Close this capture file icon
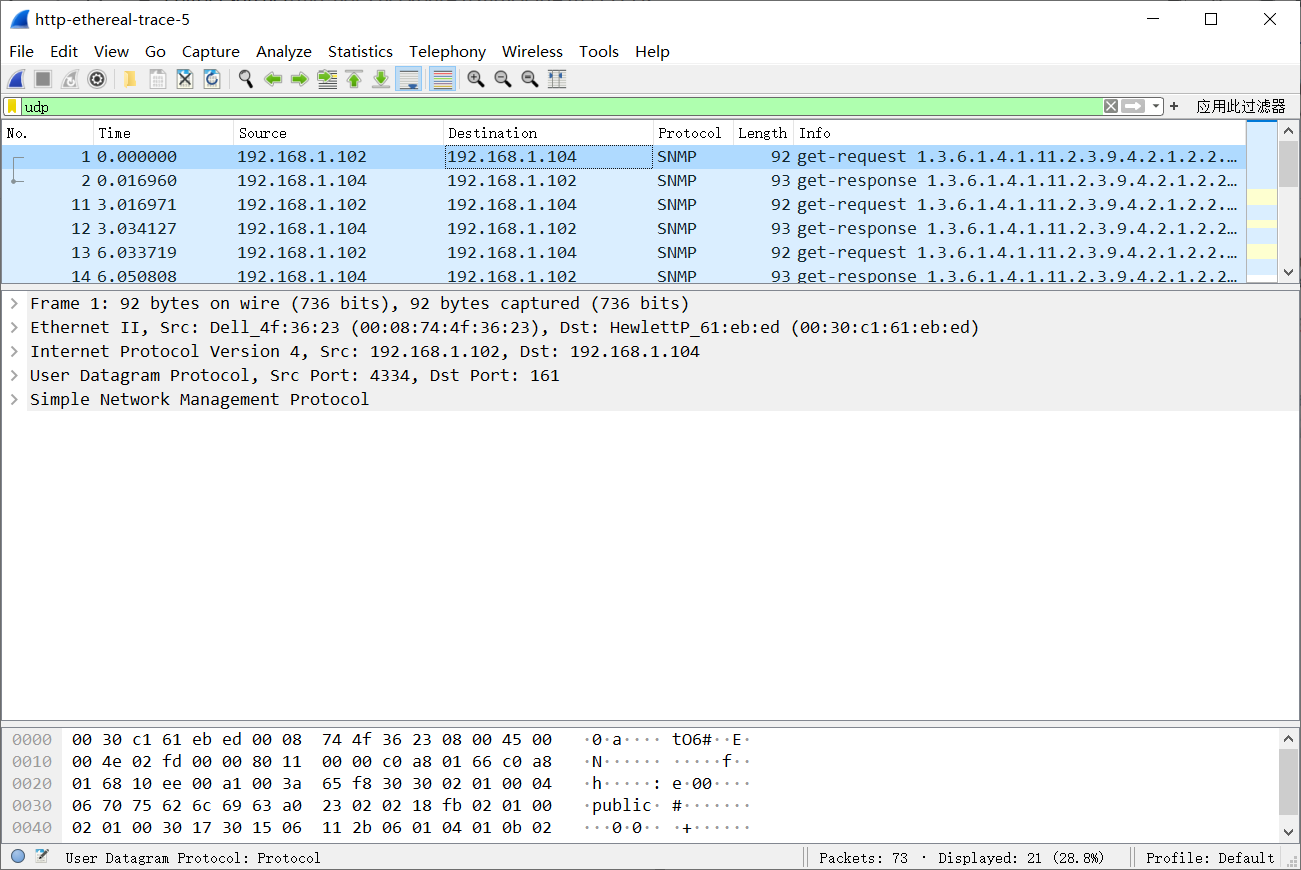The image size is (1301, 870). pos(185,79)
